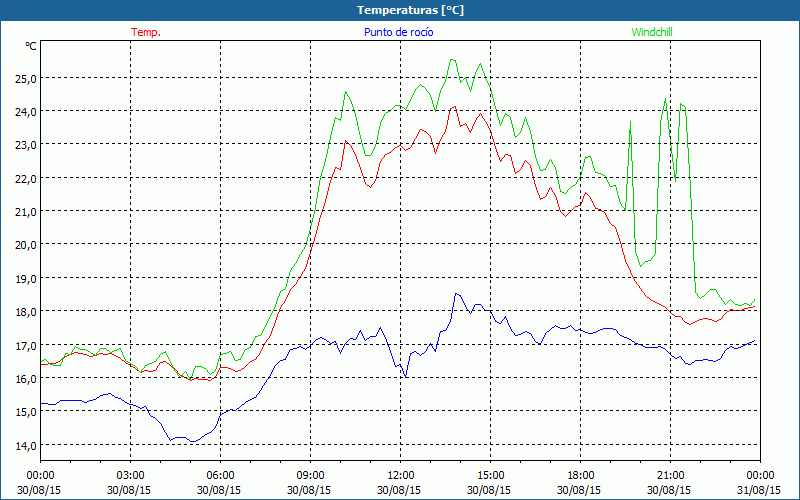Click the 25,0 y-axis value
The image size is (800, 500).
click(x=26, y=78)
